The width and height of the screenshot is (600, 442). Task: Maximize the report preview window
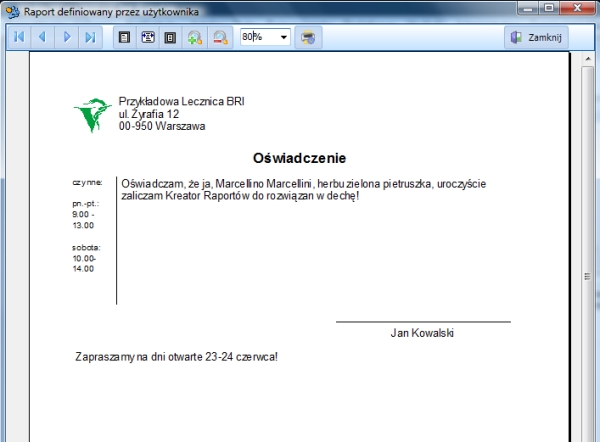549,8
